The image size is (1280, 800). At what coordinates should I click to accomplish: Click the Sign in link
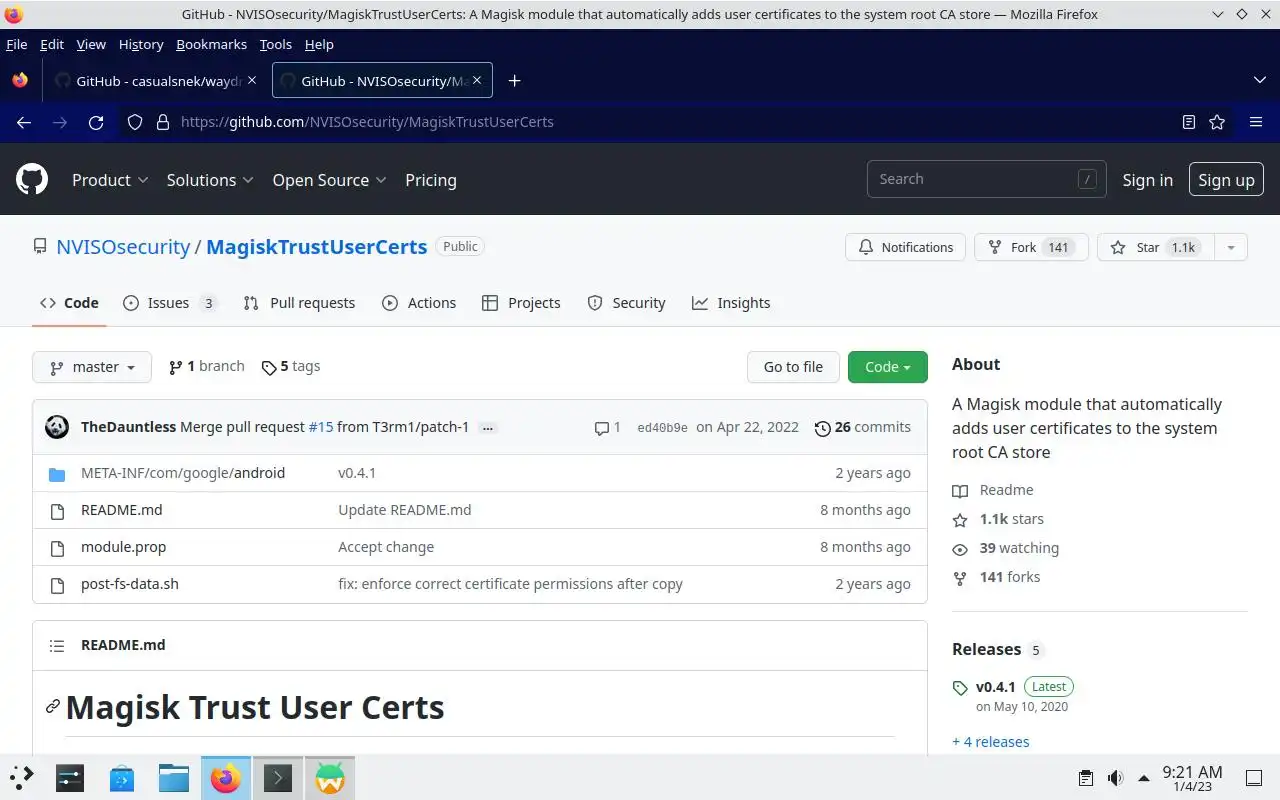pyautogui.click(x=1147, y=180)
